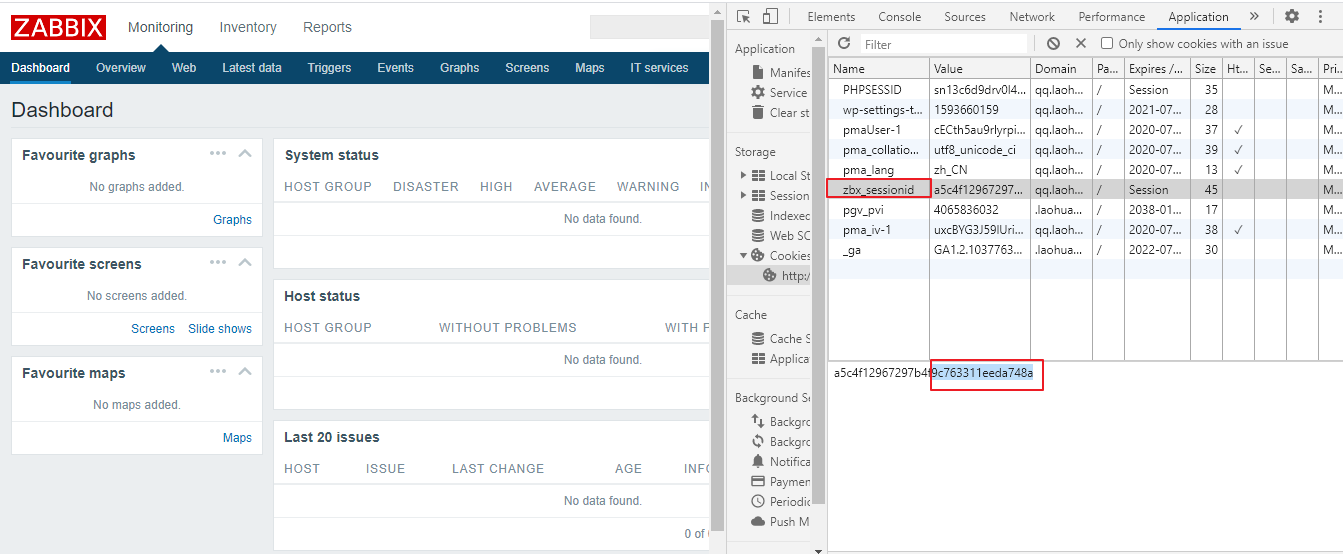
Task: Collapse the Favourite screens widget
Action: pos(245,262)
